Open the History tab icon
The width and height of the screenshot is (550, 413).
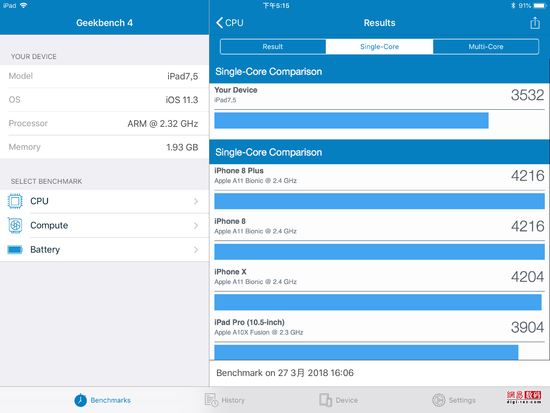[x=211, y=400]
